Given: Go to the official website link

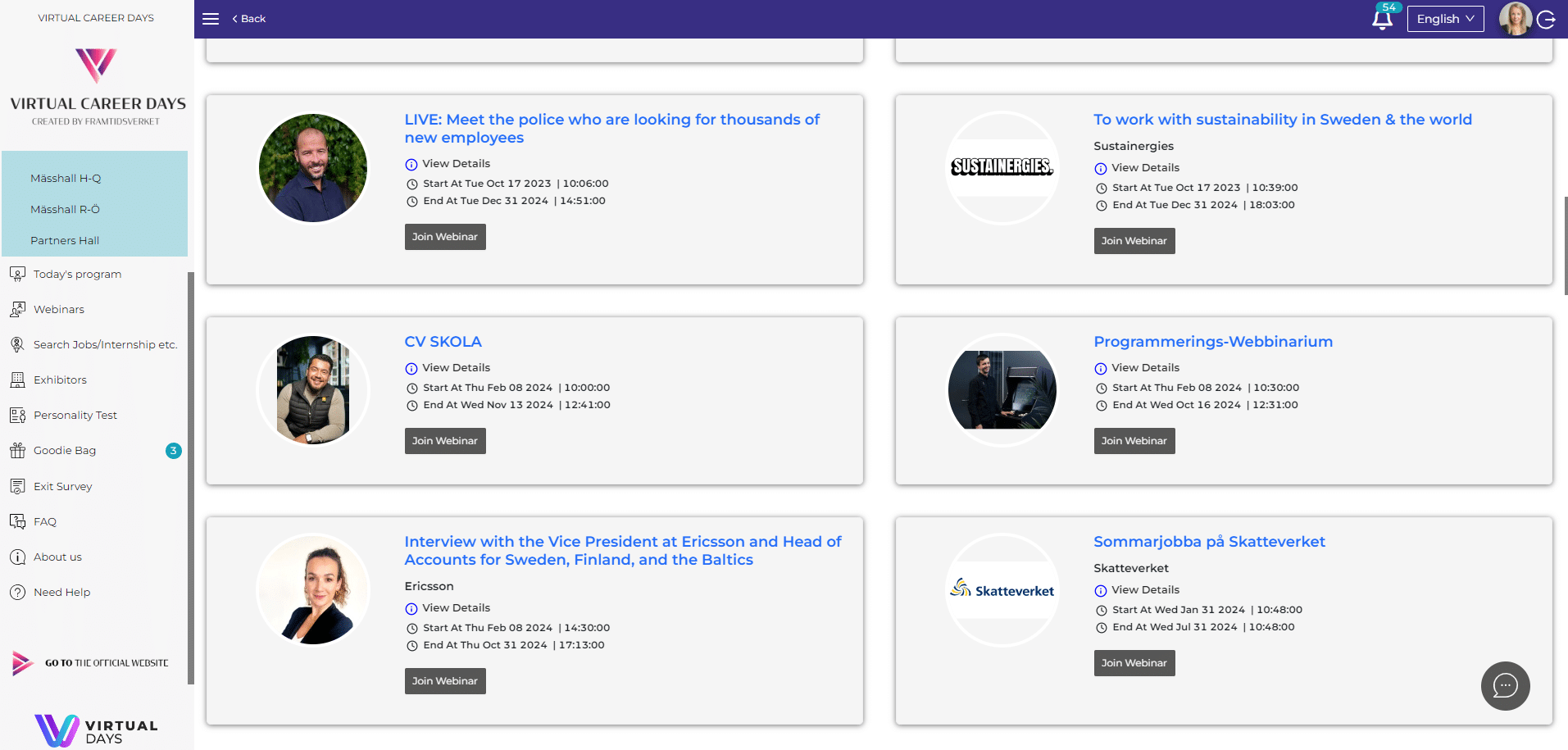Looking at the screenshot, I should pos(106,663).
